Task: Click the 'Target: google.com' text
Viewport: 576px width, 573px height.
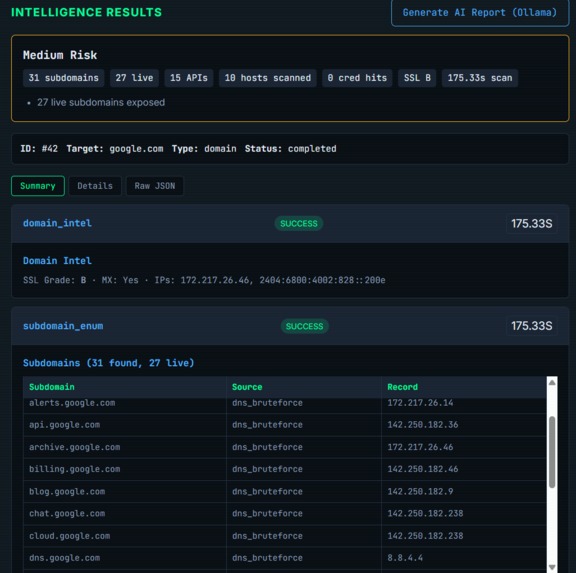Action: pyautogui.click(x=115, y=149)
